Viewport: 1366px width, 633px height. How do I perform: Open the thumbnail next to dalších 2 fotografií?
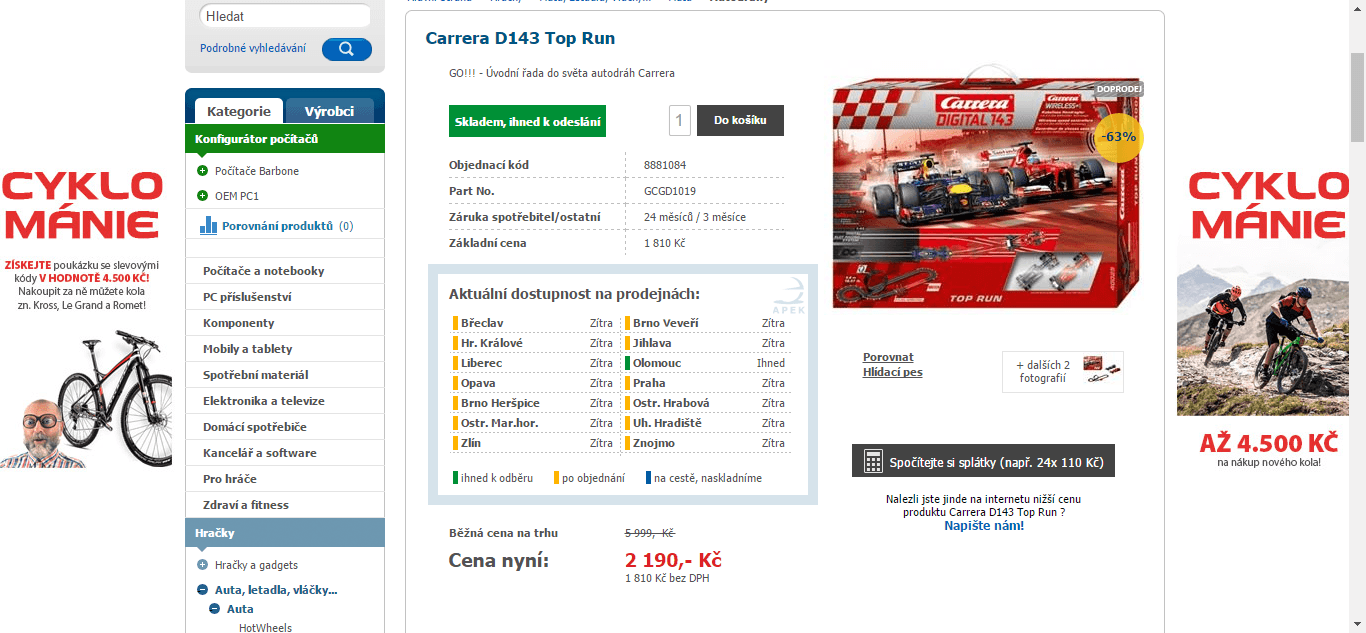click(x=1096, y=371)
